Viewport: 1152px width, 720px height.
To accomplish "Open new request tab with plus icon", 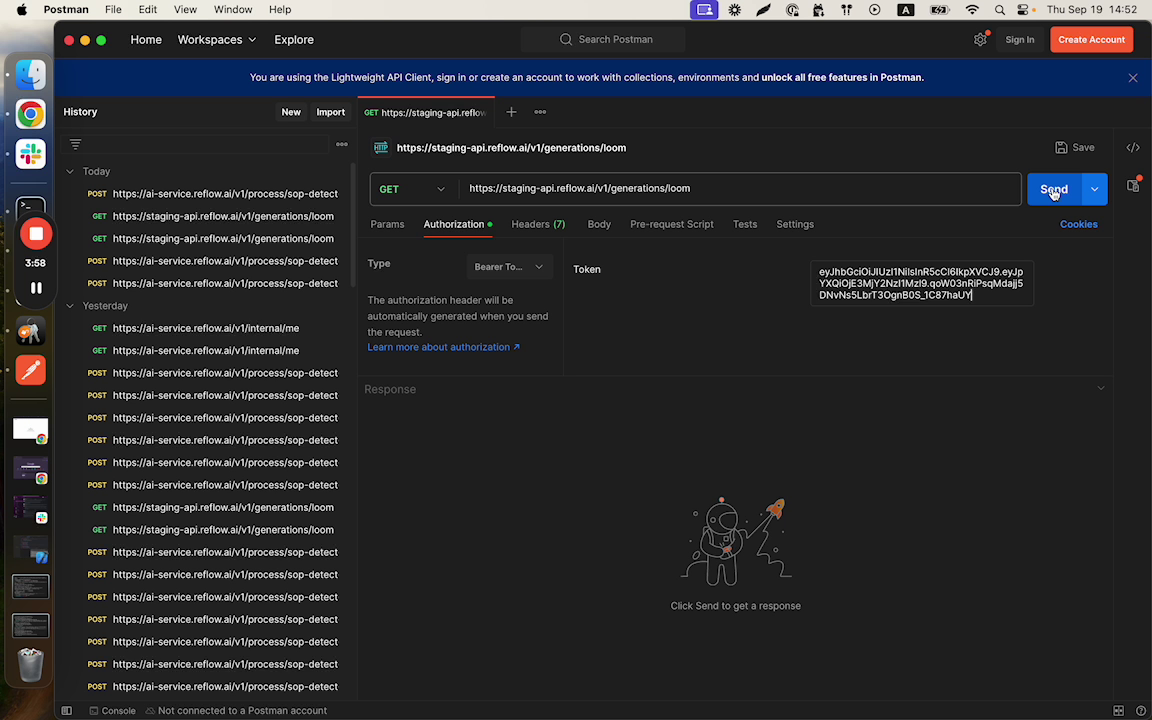I will 511,112.
